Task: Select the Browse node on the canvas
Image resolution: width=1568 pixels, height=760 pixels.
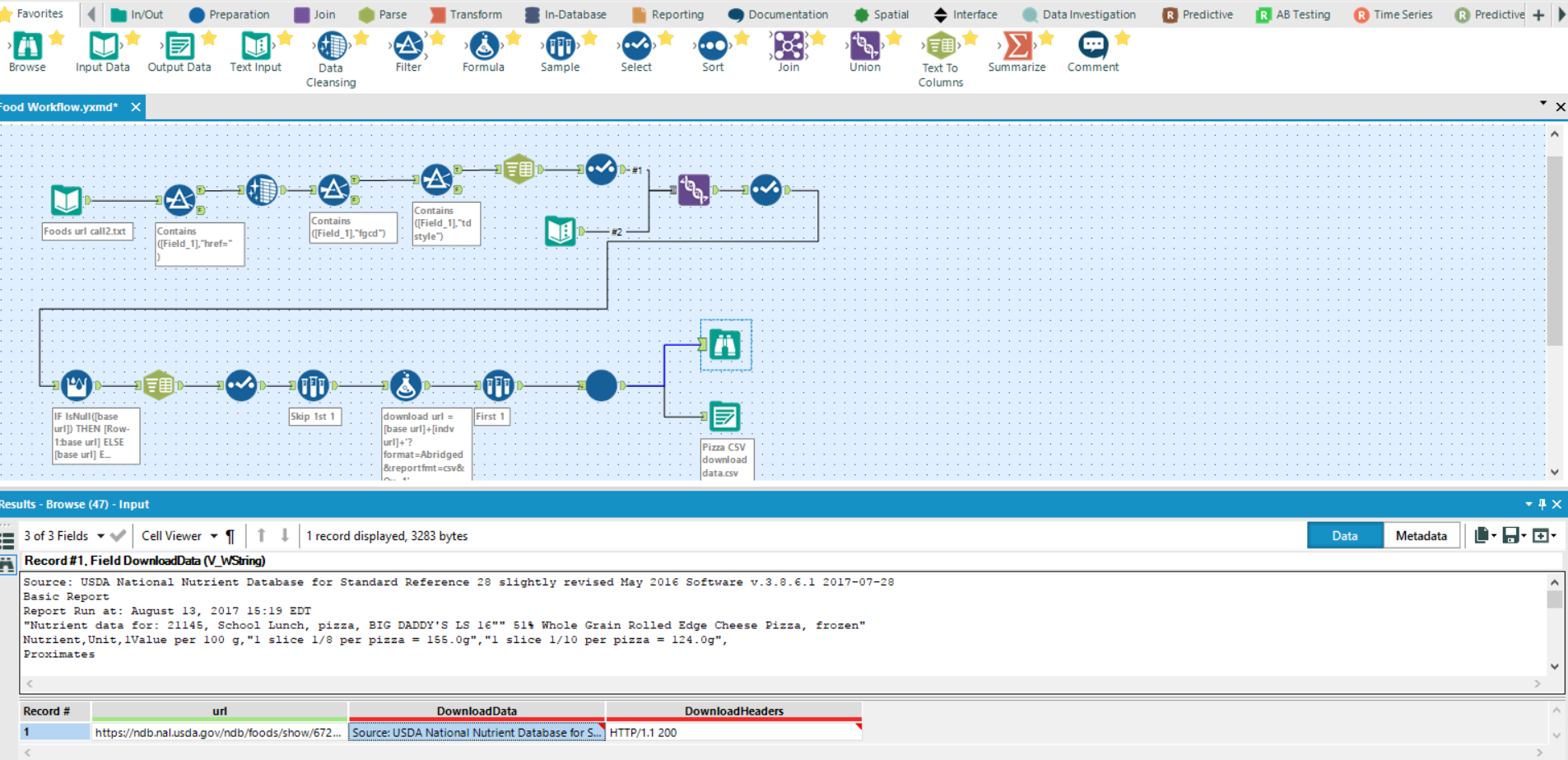Action: pos(725,345)
